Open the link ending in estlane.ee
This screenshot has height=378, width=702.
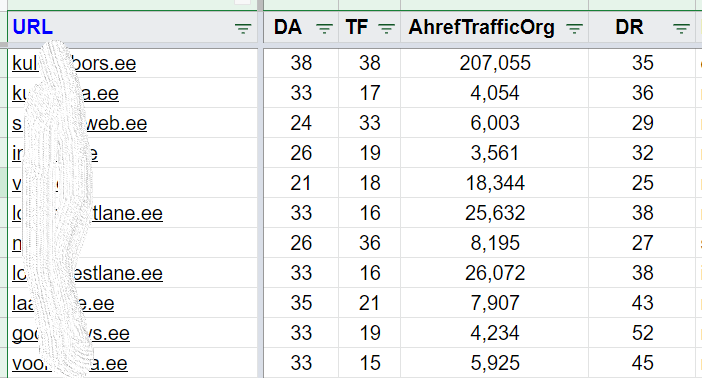coord(87,273)
